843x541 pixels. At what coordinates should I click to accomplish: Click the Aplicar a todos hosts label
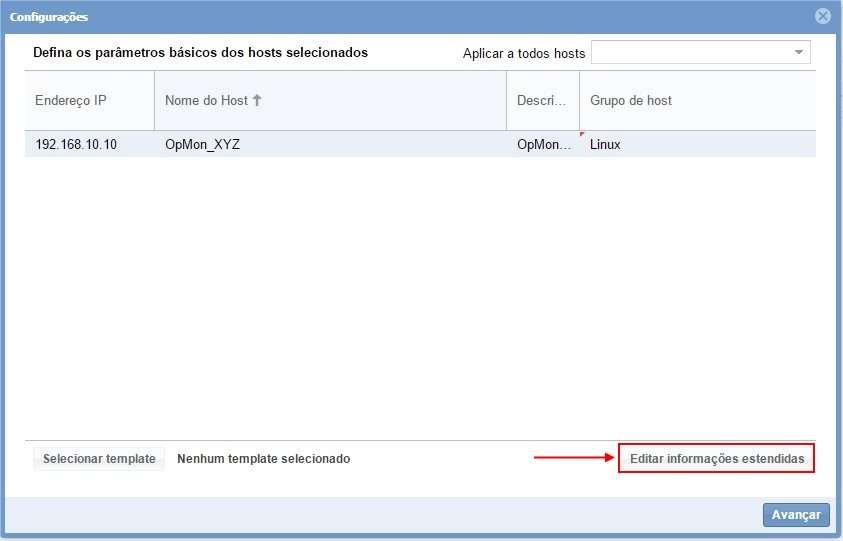point(524,53)
